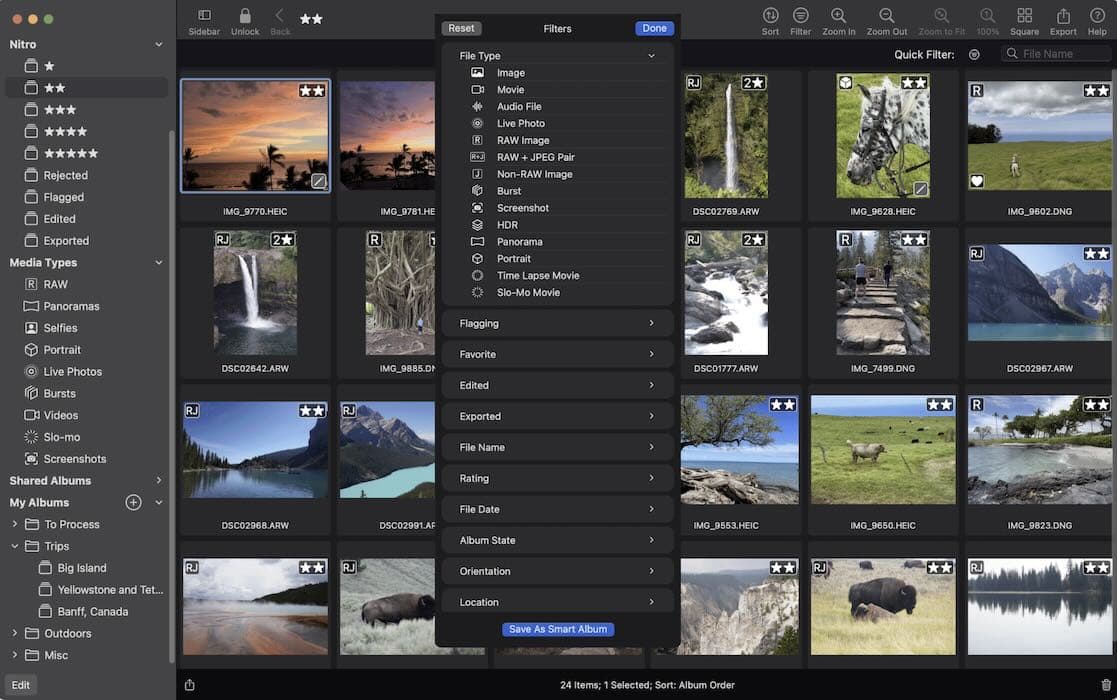This screenshot has width=1117, height=700.
Task: Click the share icon in the bottom bar
Action: (190, 684)
